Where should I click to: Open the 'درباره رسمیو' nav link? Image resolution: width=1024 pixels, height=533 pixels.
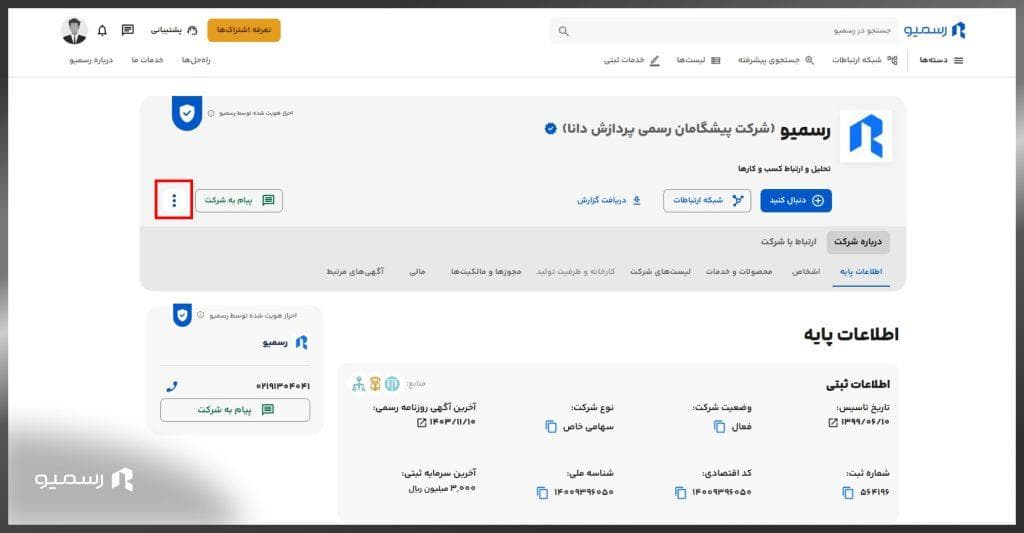(x=91, y=60)
